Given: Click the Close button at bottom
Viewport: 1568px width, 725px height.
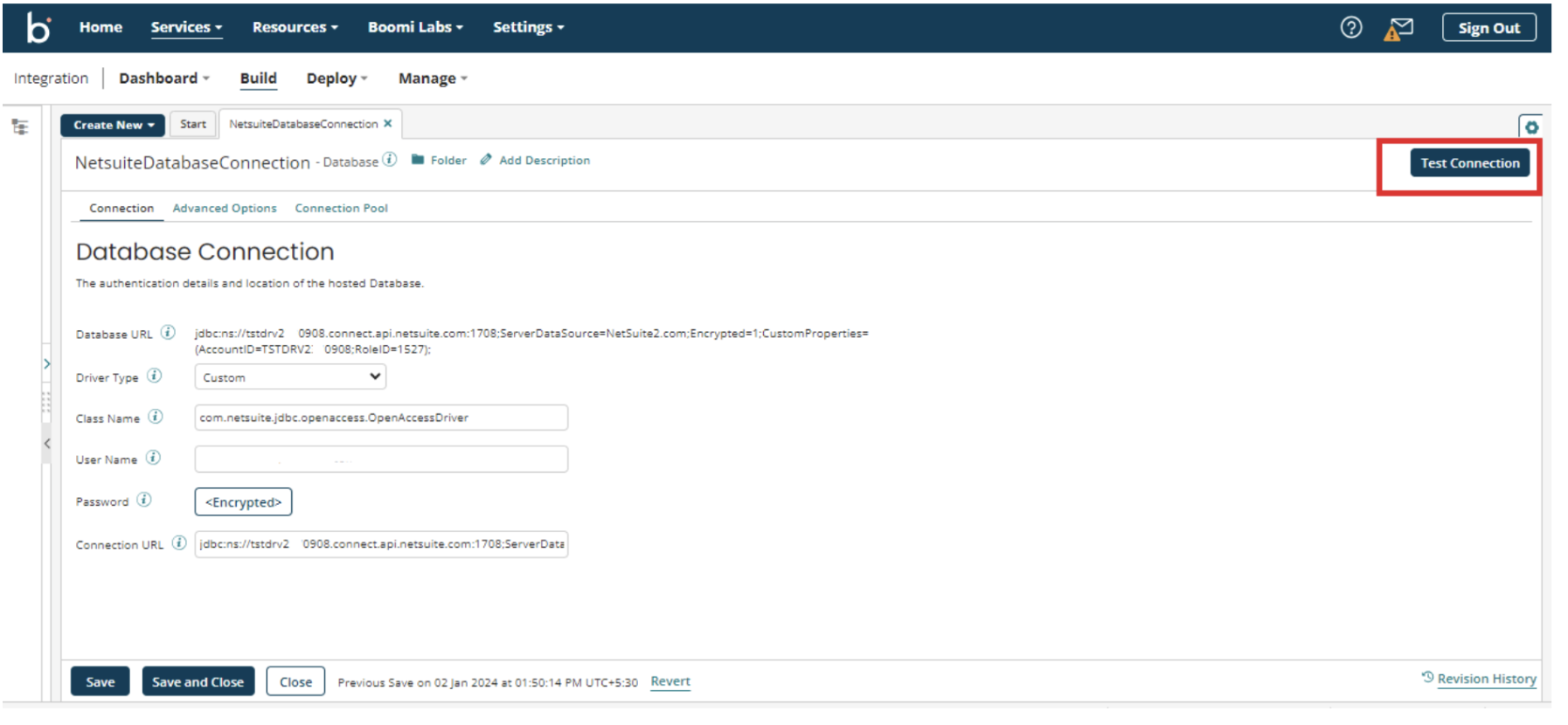Looking at the screenshot, I should pos(295,681).
